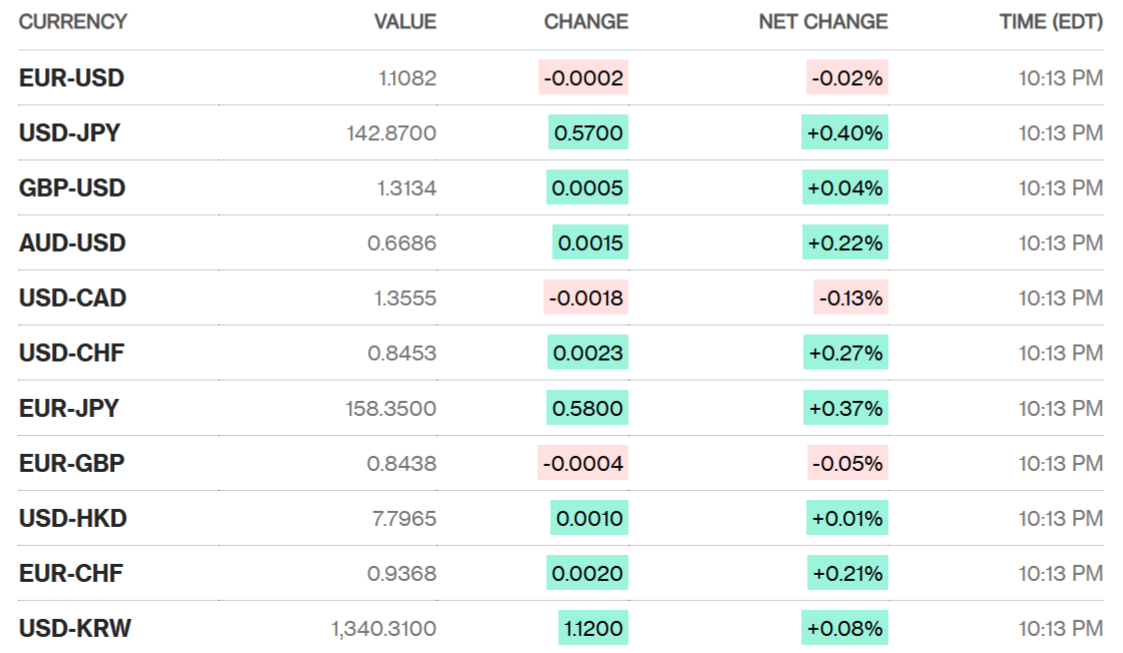The image size is (1123, 653).
Task: Open USD-CAD quote details
Action: tap(72, 298)
